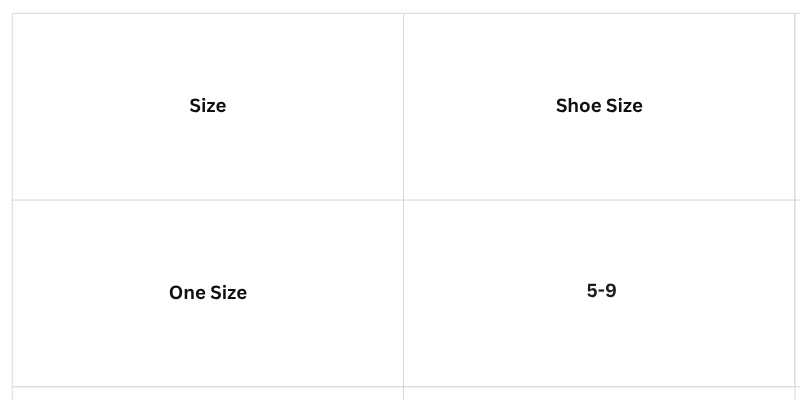Screen dimensions: 800x400
Task: Click the "One Size" cell text
Action: point(208,293)
